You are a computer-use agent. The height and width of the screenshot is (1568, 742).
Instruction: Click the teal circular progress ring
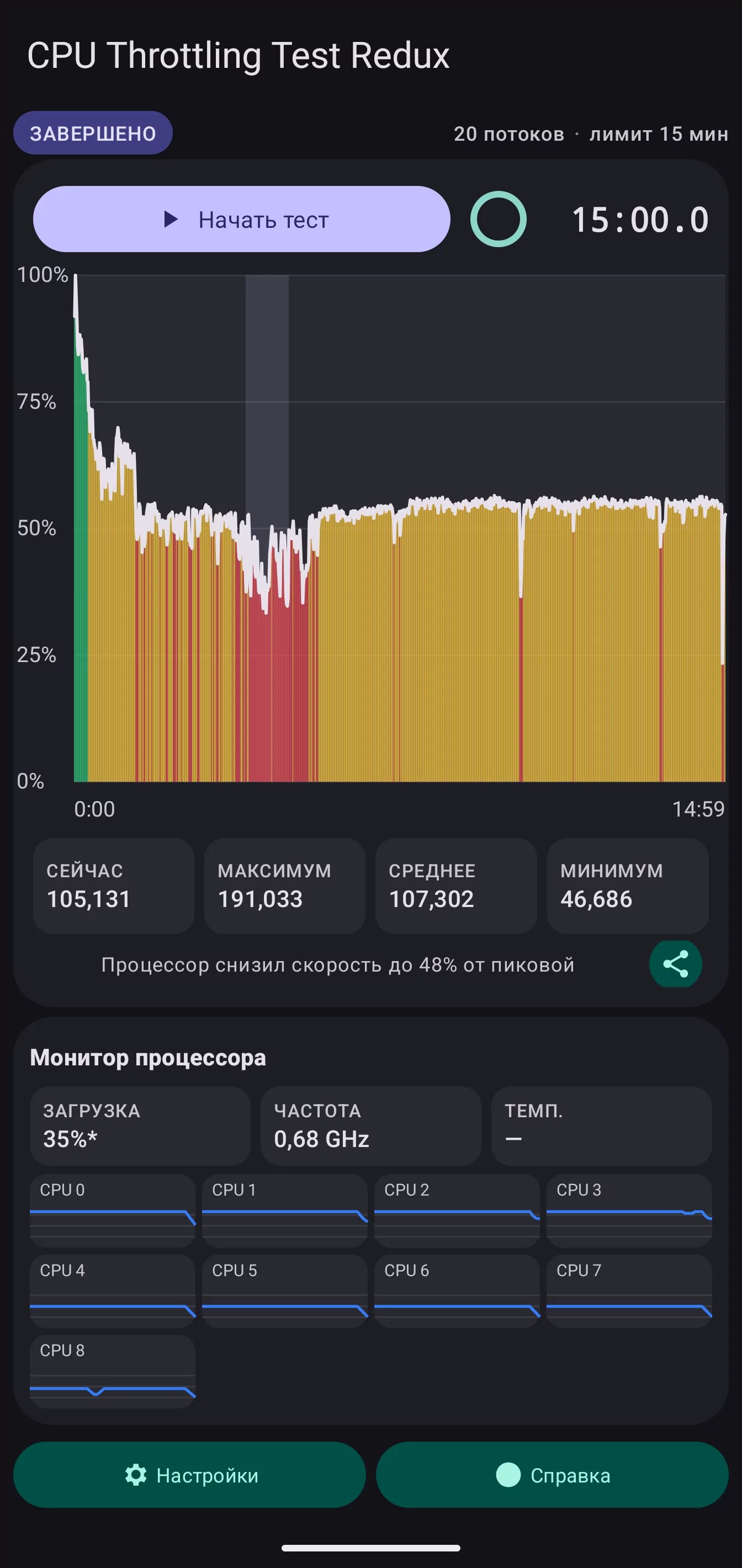(x=499, y=219)
